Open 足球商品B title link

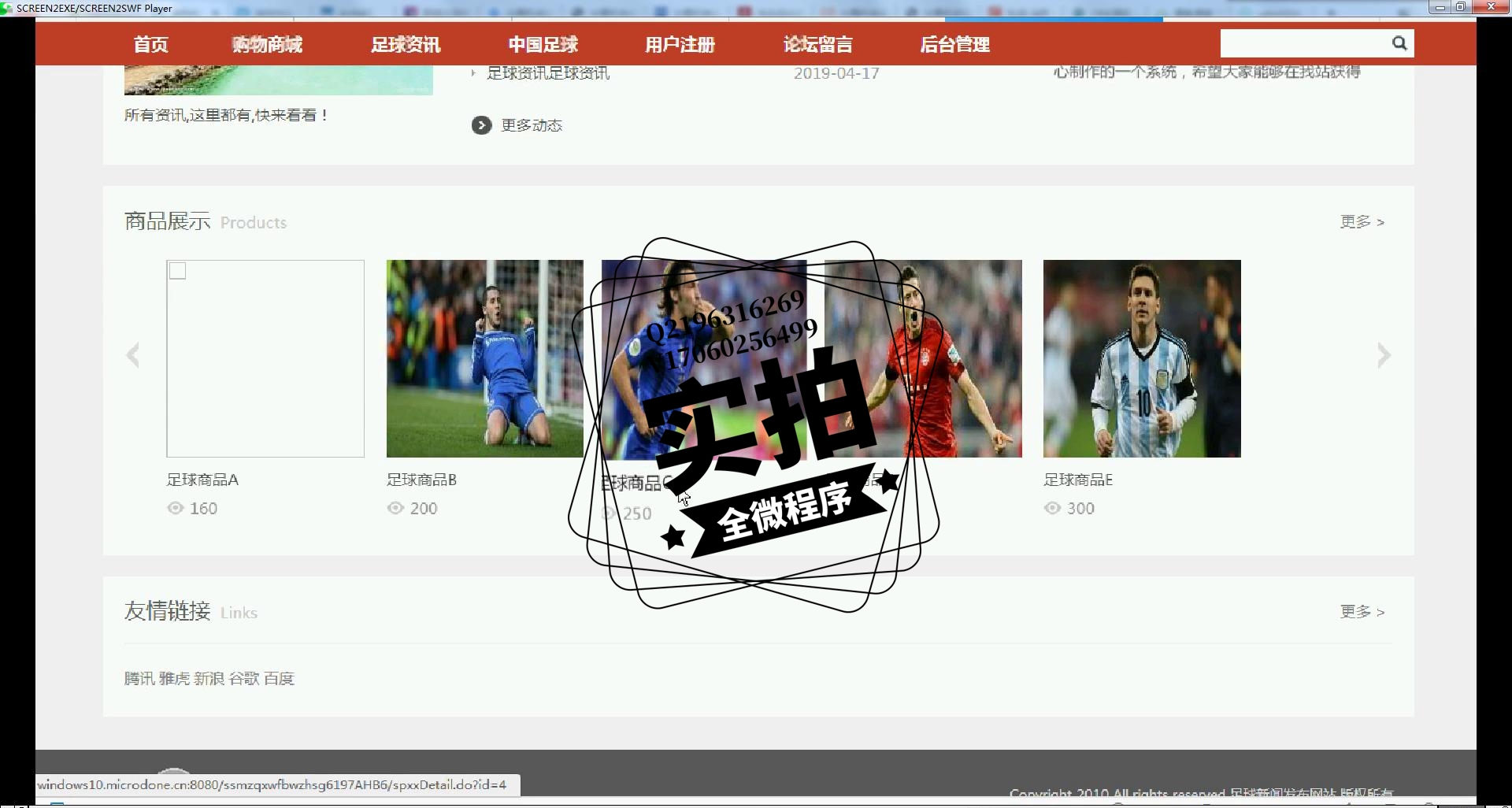(x=421, y=480)
